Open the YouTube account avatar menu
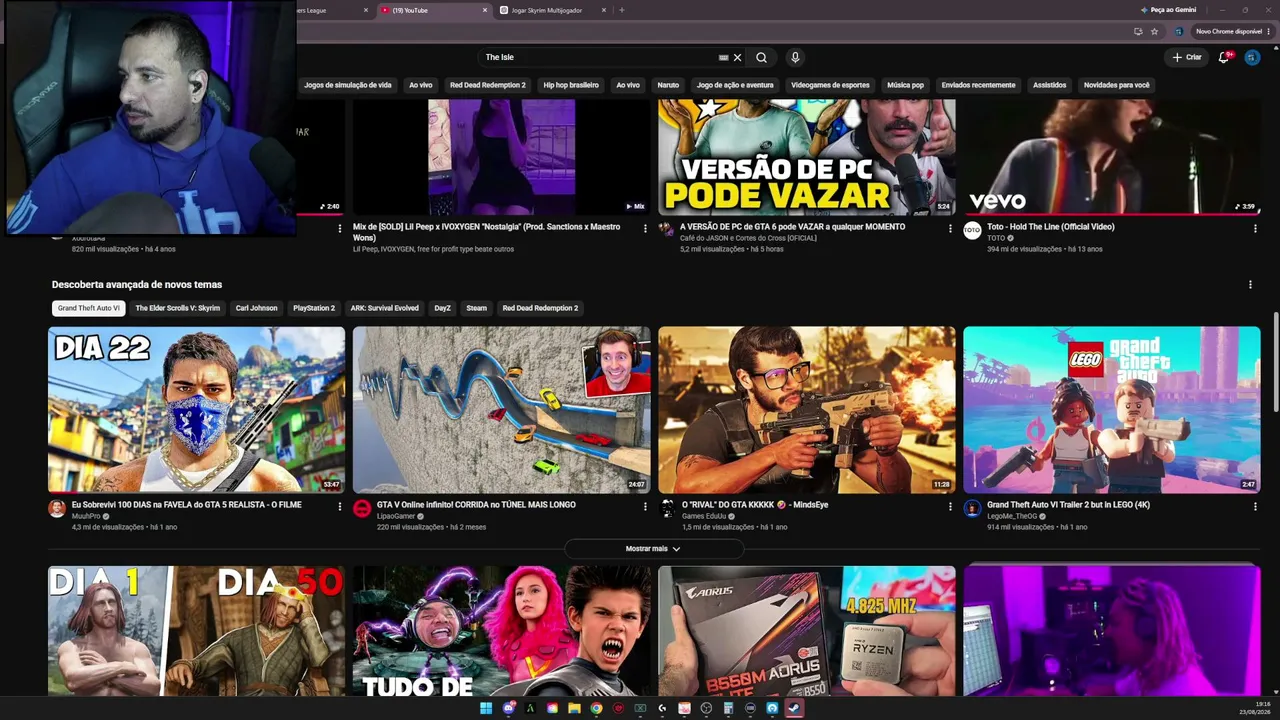This screenshot has height=720, width=1280. click(x=1251, y=58)
